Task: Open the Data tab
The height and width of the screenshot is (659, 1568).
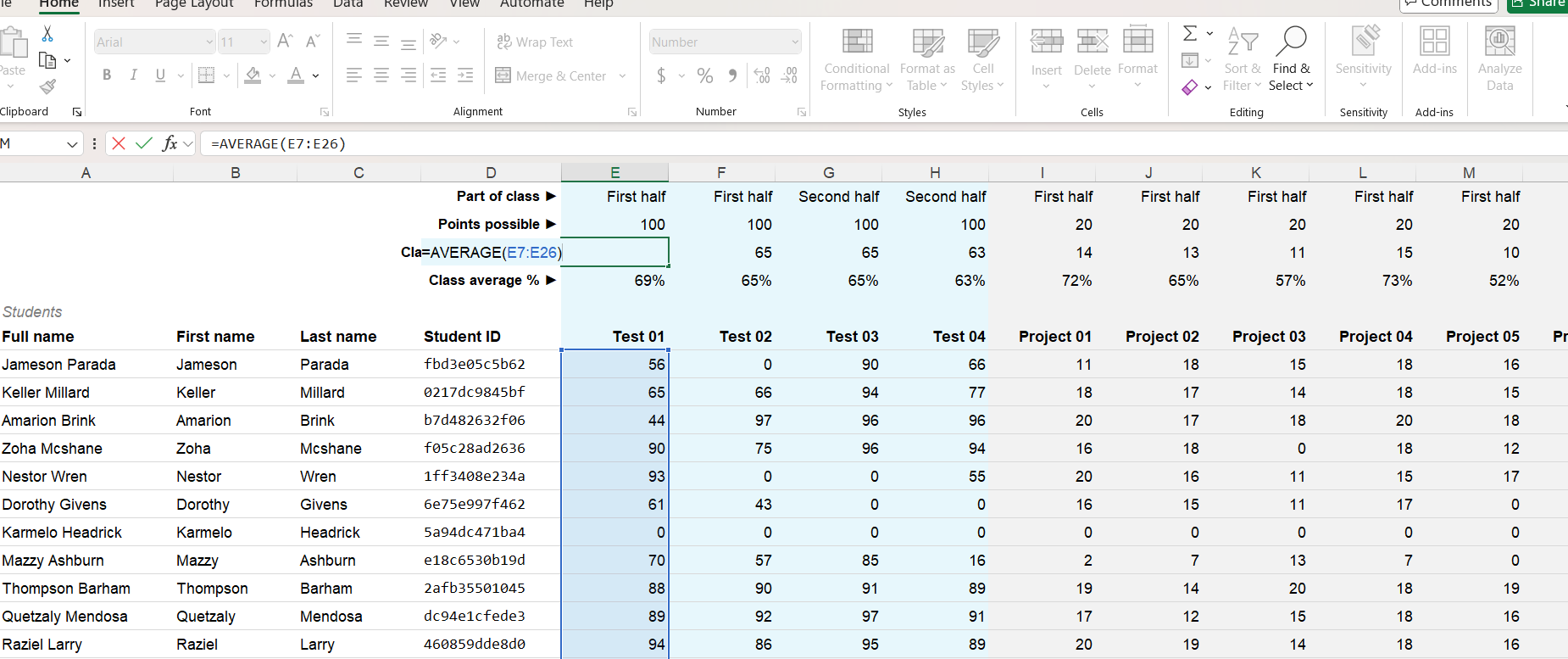Action: [348, 4]
